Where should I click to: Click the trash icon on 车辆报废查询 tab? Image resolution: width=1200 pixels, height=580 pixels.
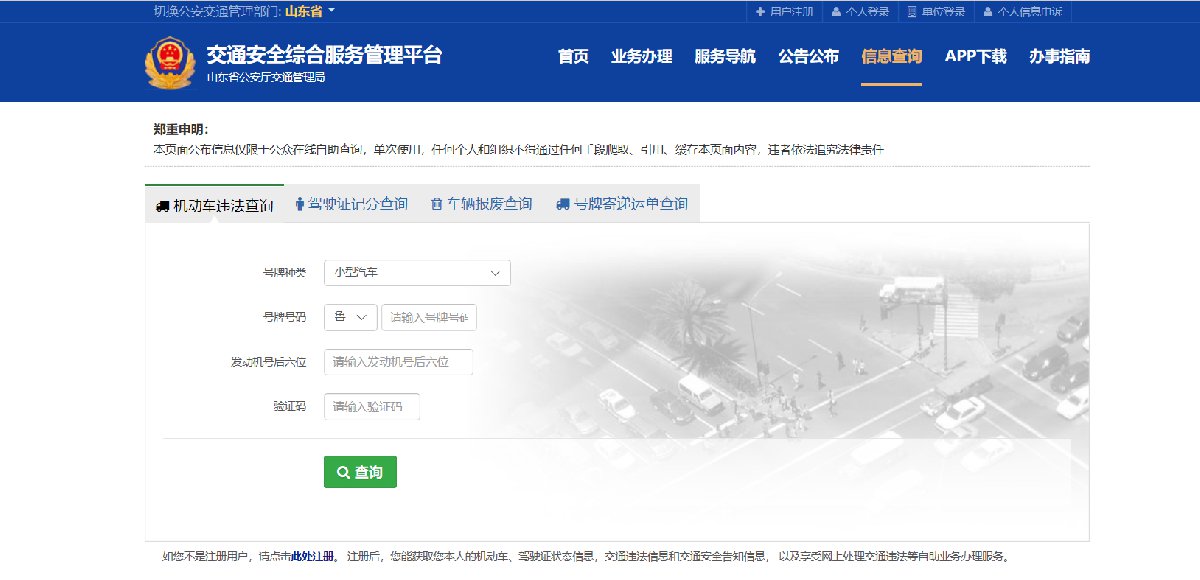click(436, 204)
